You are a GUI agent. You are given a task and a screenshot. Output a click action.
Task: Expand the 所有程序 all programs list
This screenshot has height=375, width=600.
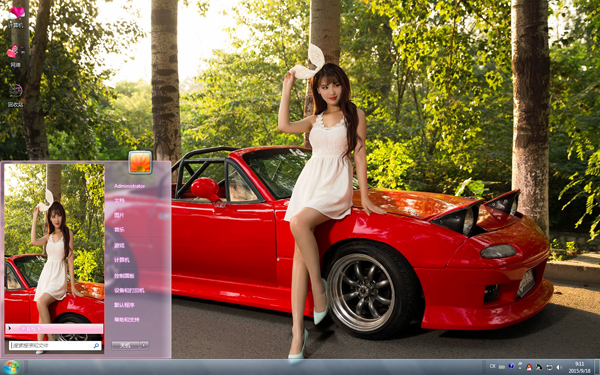(54, 329)
